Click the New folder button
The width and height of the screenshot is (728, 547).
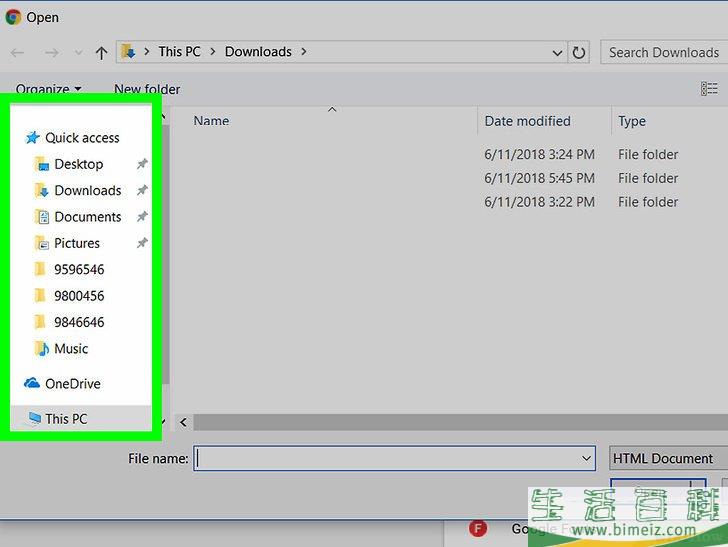(147, 89)
